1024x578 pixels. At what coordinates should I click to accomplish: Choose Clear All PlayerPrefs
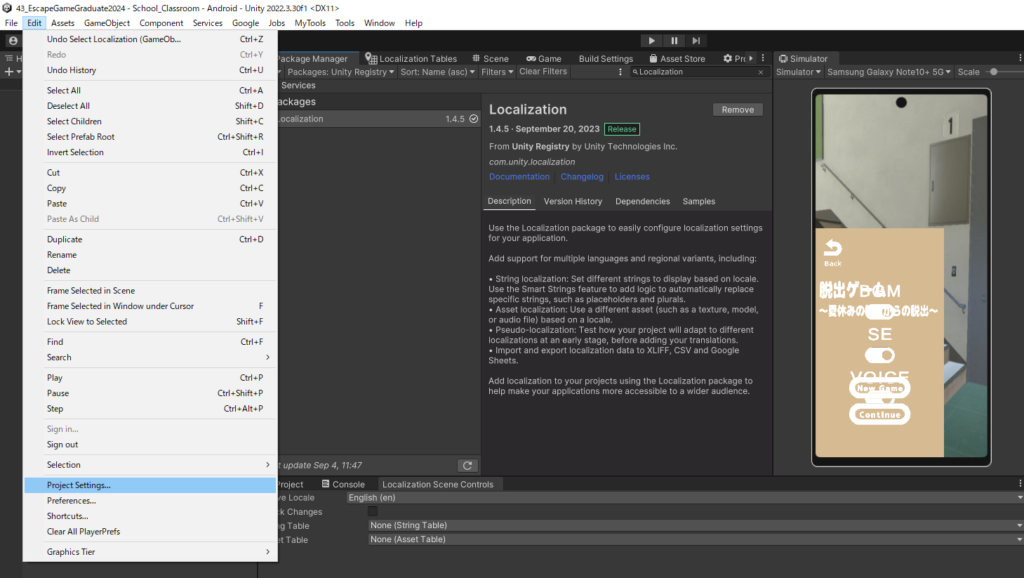[x=150, y=531]
